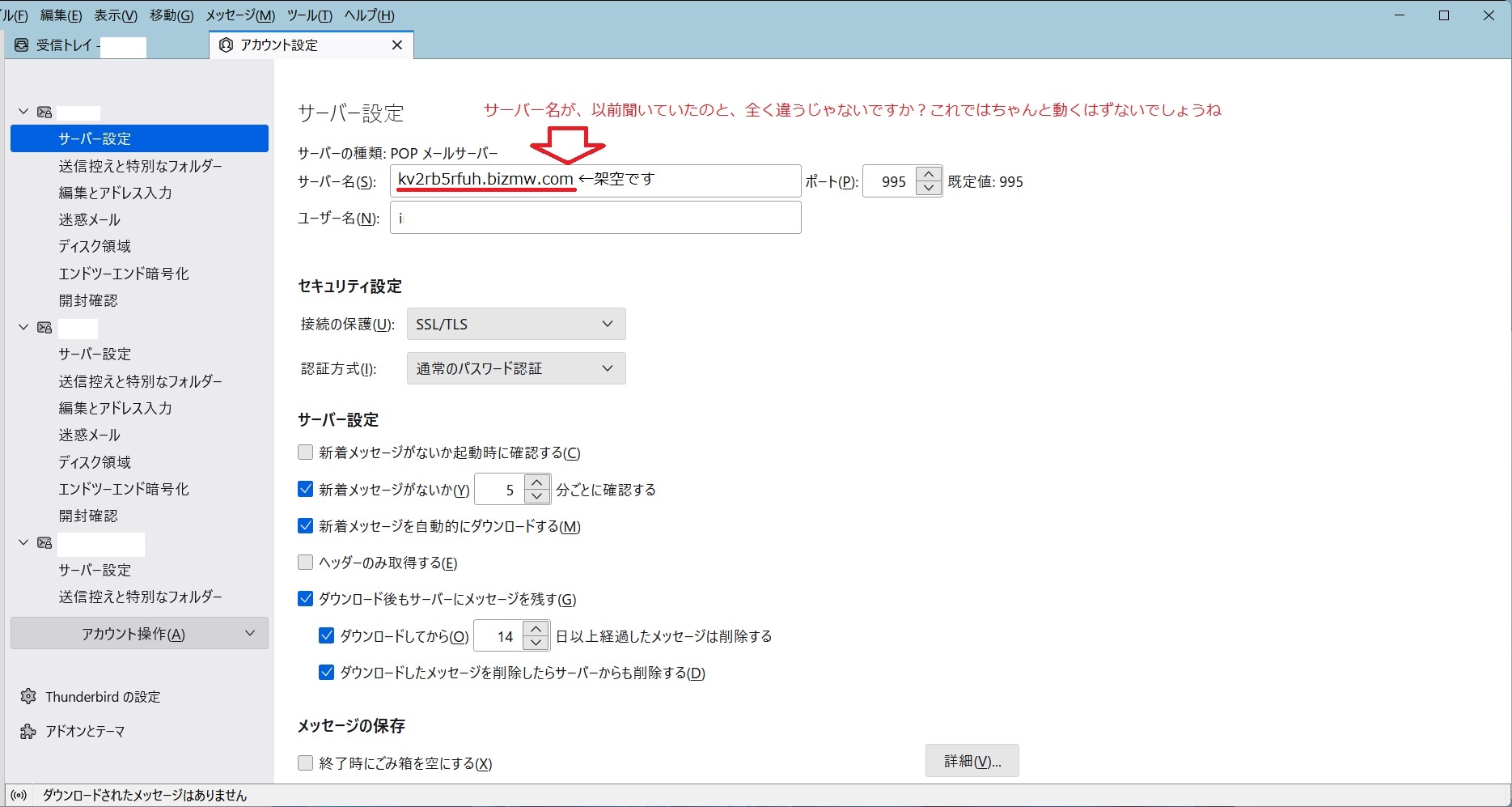Click the ユーザー名 input field
Viewport: 1512px width, 807px height.
[x=595, y=218]
